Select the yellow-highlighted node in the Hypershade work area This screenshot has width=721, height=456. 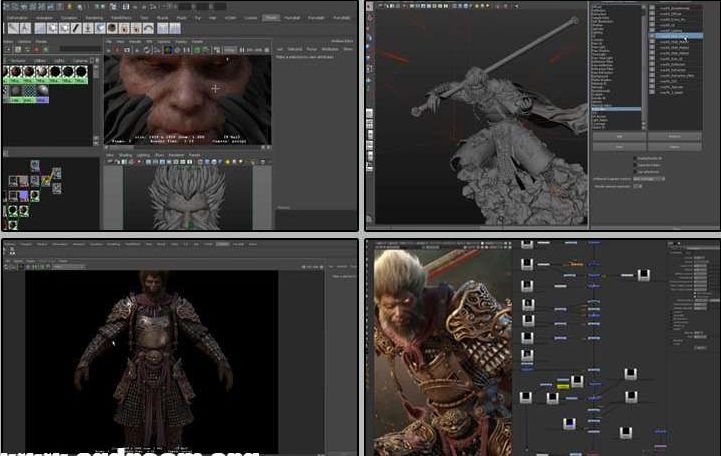pos(46,180)
